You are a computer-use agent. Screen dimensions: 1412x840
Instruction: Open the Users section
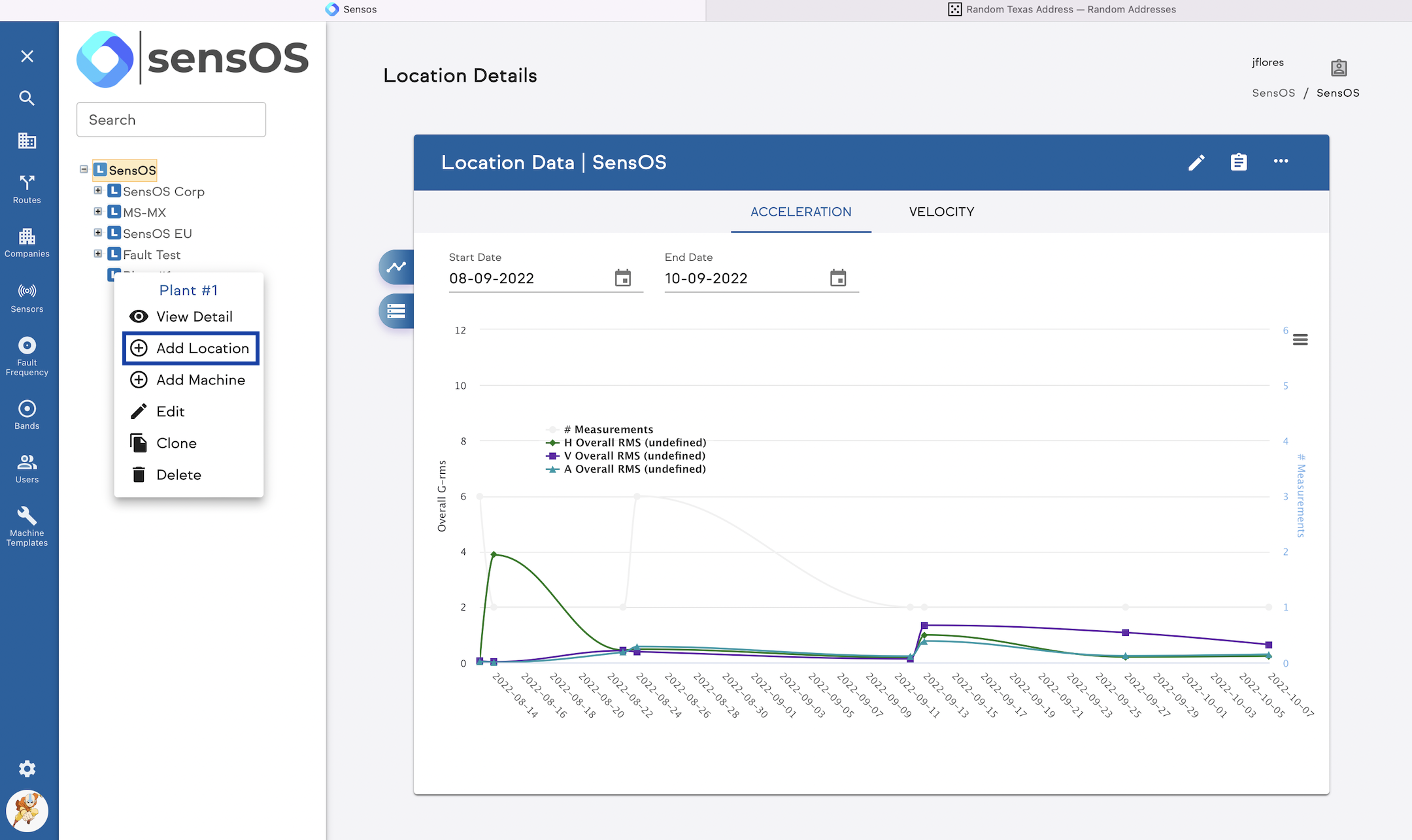coord(27,469)
